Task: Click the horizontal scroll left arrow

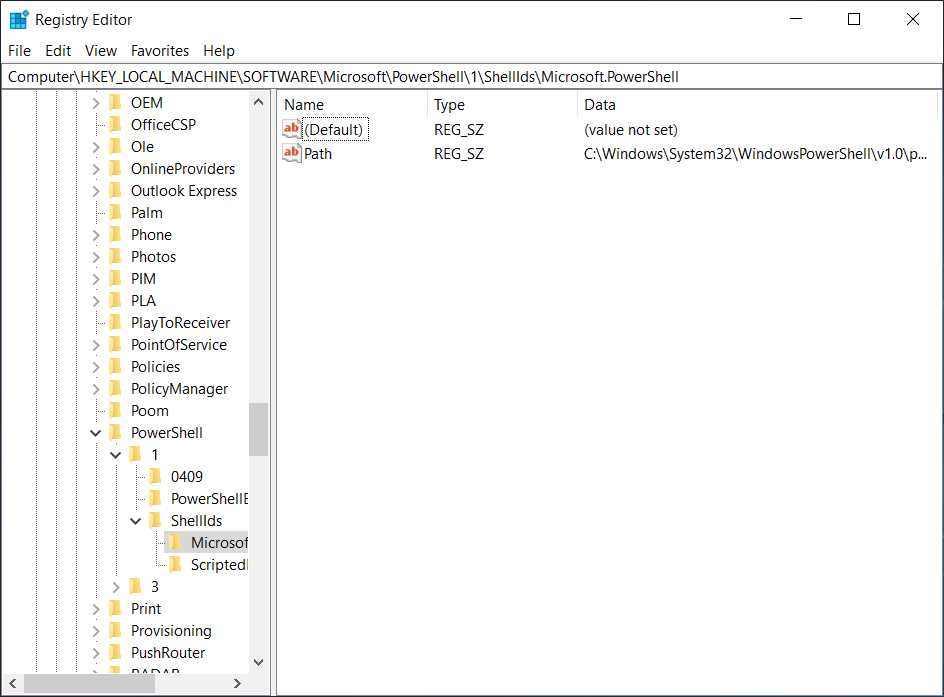Action: 13,683
